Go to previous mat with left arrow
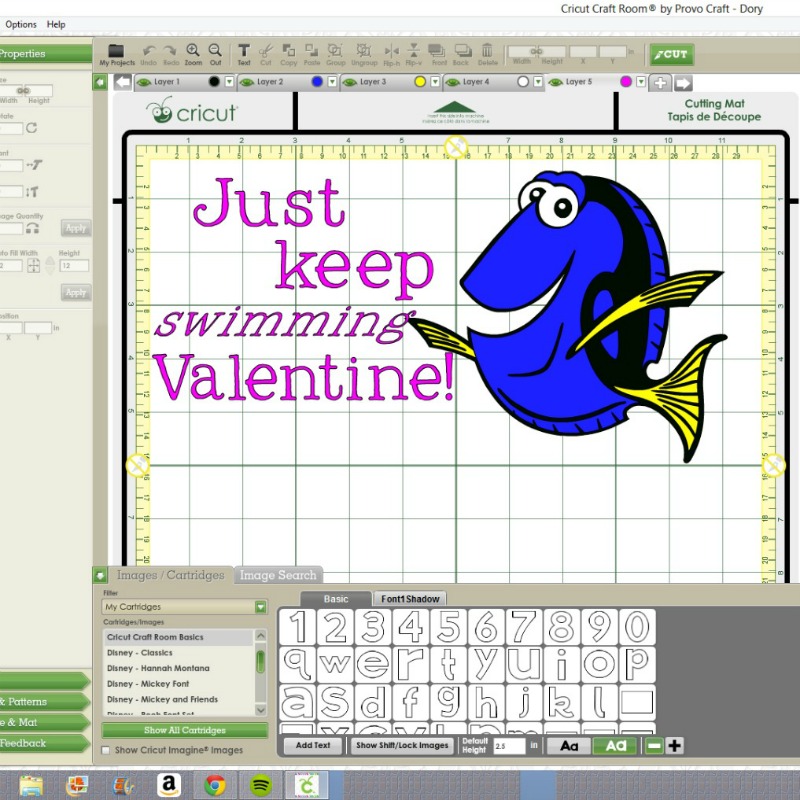800x800 pixels. tap(122, 82)
